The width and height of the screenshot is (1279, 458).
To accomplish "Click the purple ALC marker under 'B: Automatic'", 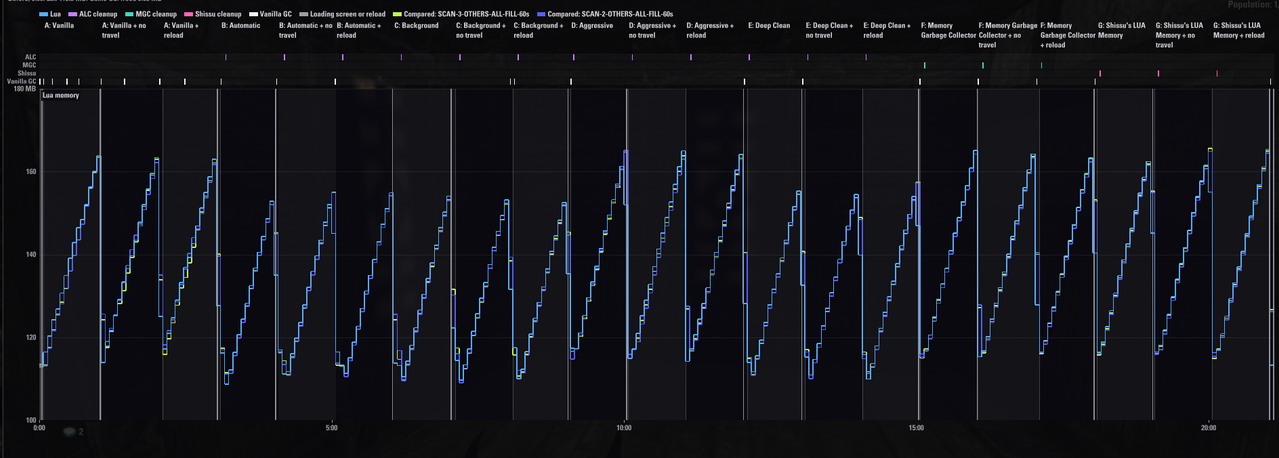I will (226, 57).
